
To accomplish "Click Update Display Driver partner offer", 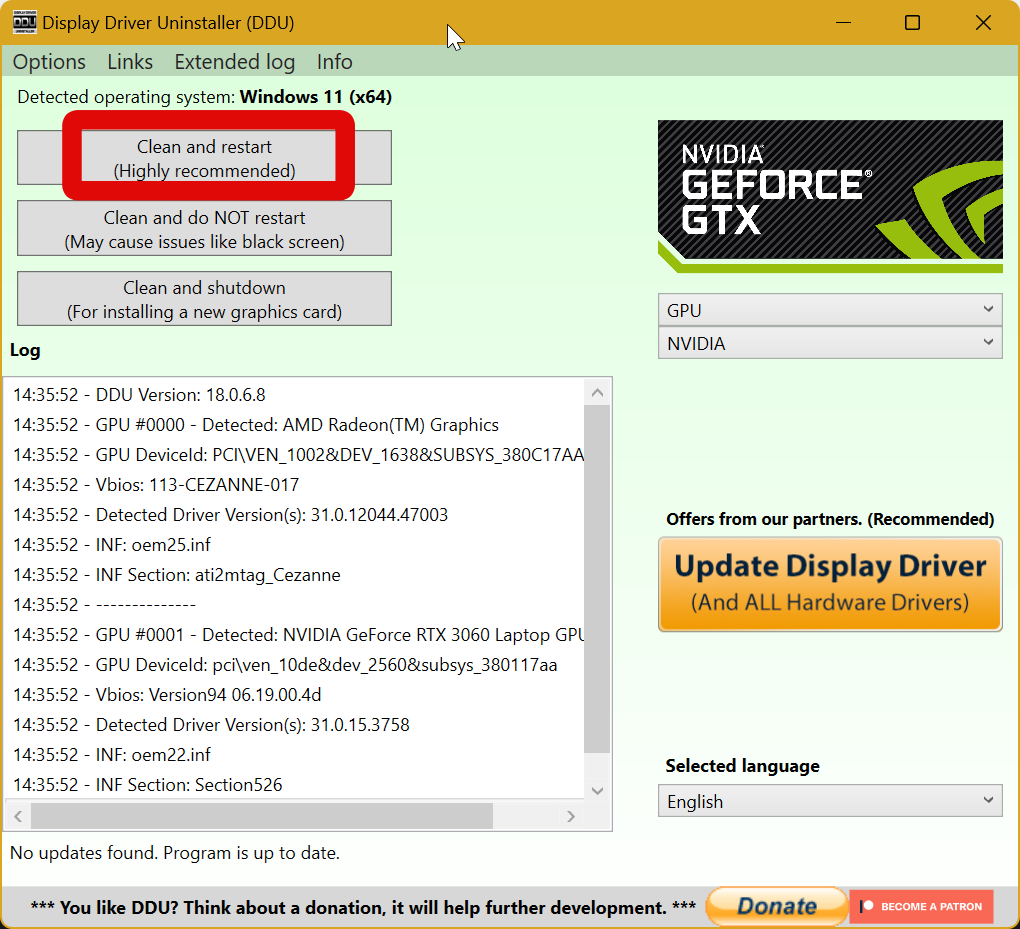I will click(829, 584).
